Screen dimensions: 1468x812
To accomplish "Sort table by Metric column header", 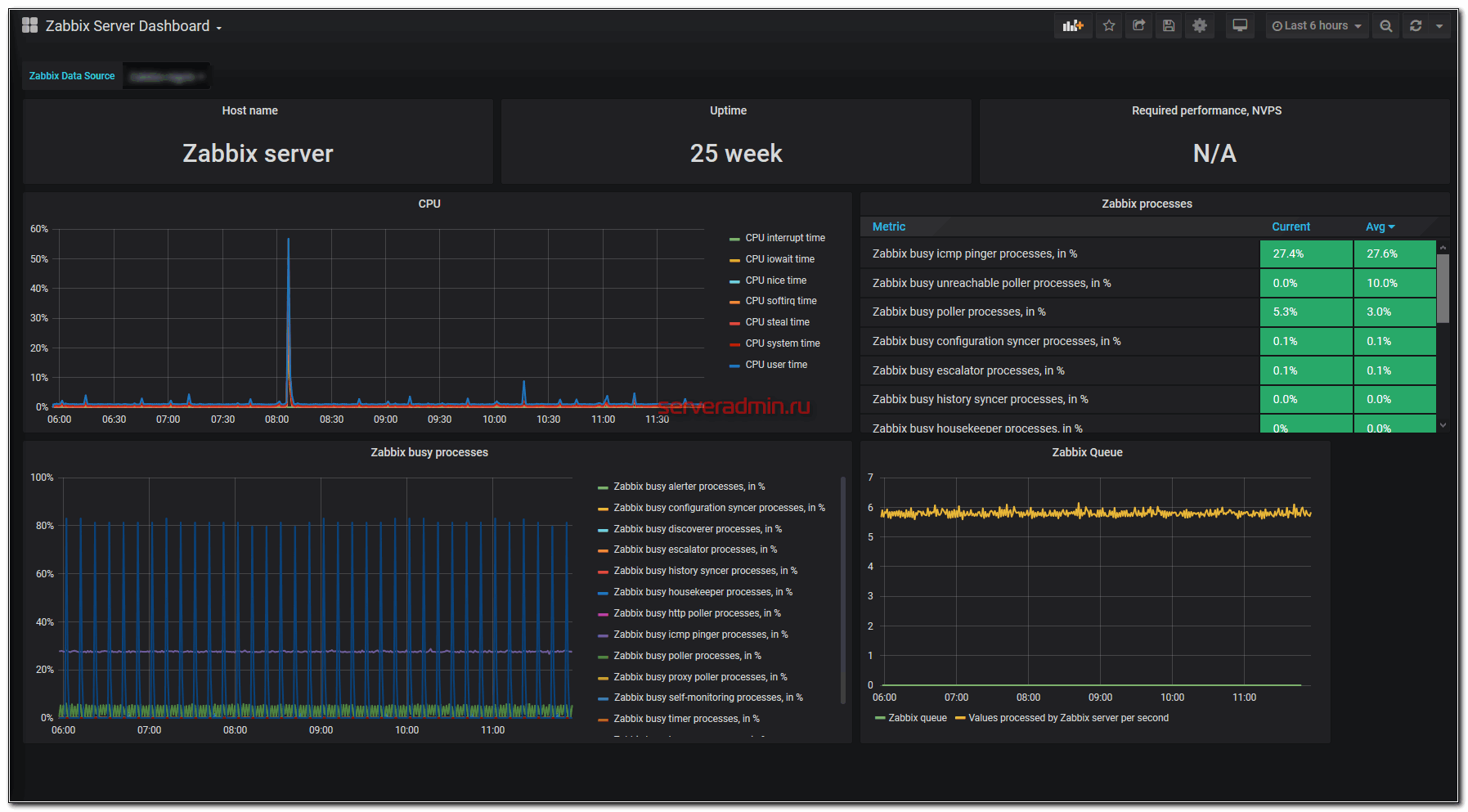I will 889,227.
